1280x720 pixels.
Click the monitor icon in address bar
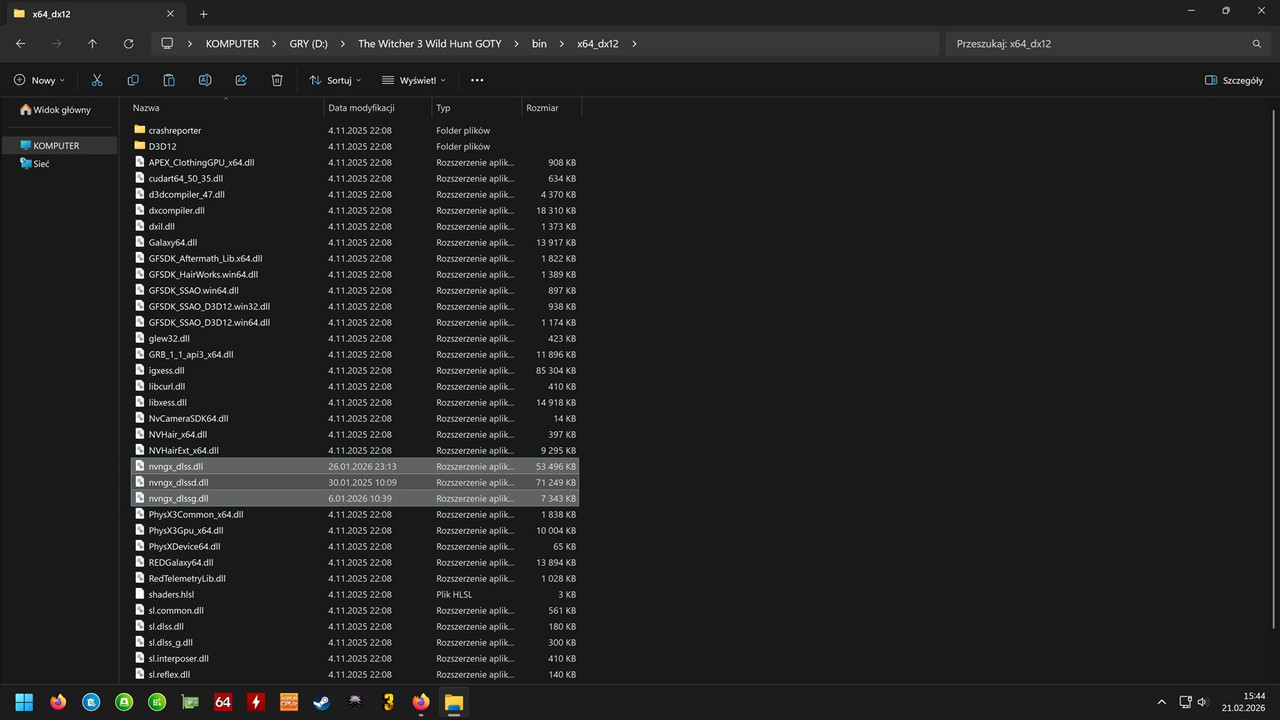click(x=167, y=44)
